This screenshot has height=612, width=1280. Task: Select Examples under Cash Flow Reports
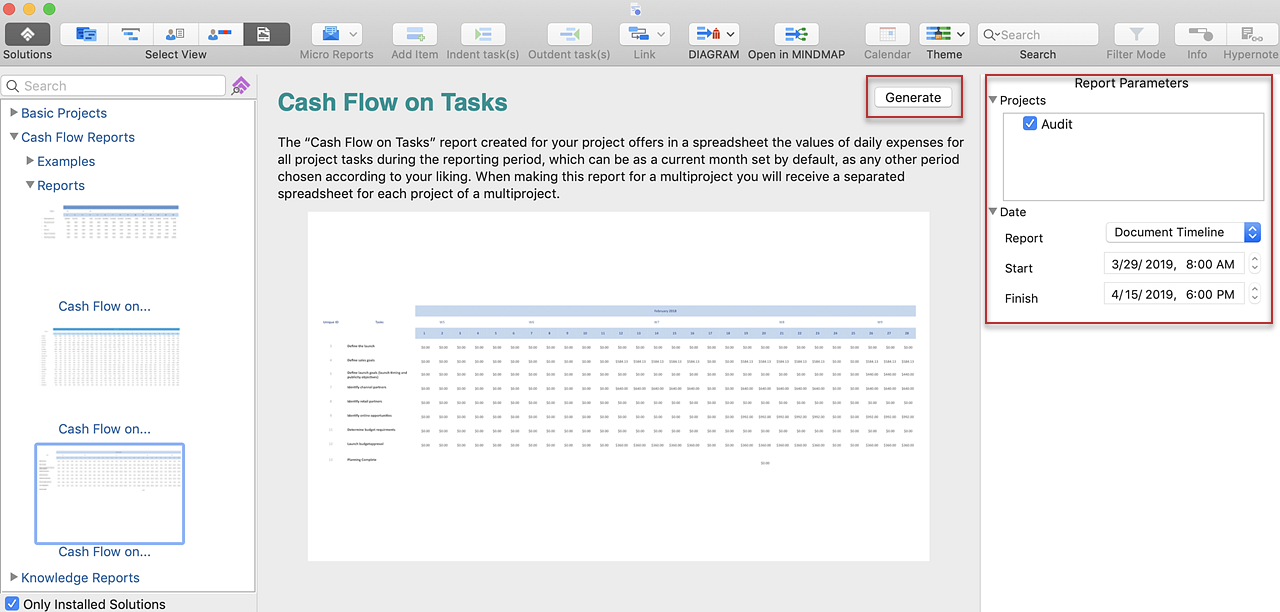(66, 161)
